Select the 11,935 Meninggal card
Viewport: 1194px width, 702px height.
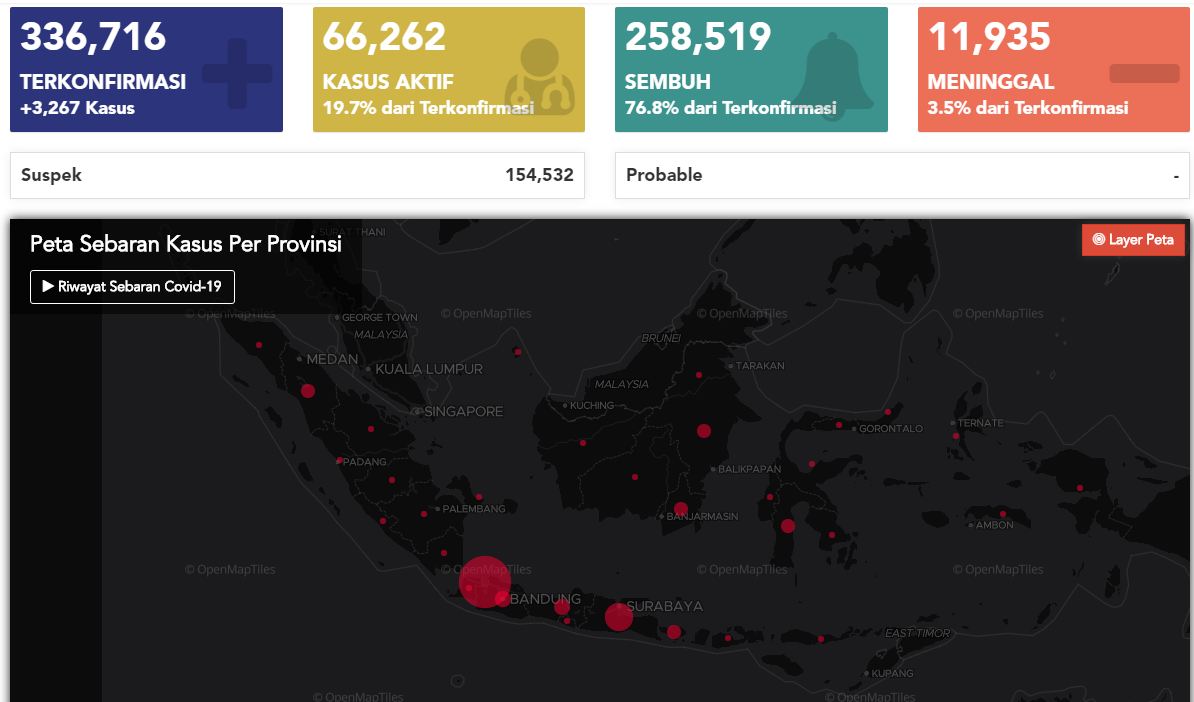(x=1053, y=70)
